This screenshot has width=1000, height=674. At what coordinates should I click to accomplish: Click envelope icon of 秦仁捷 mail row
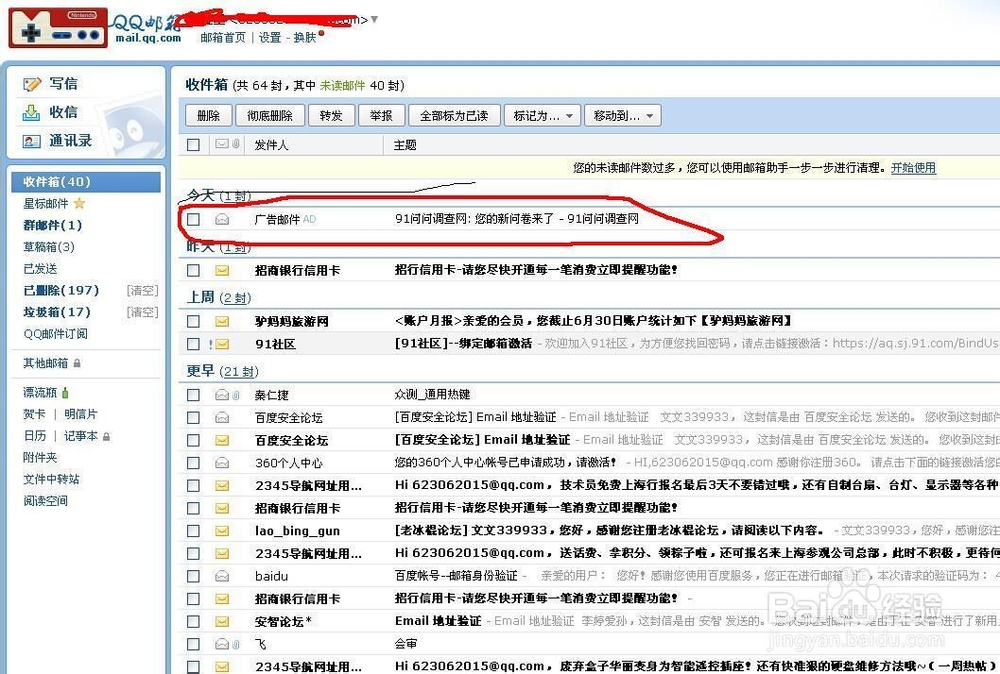coord(222,395)
